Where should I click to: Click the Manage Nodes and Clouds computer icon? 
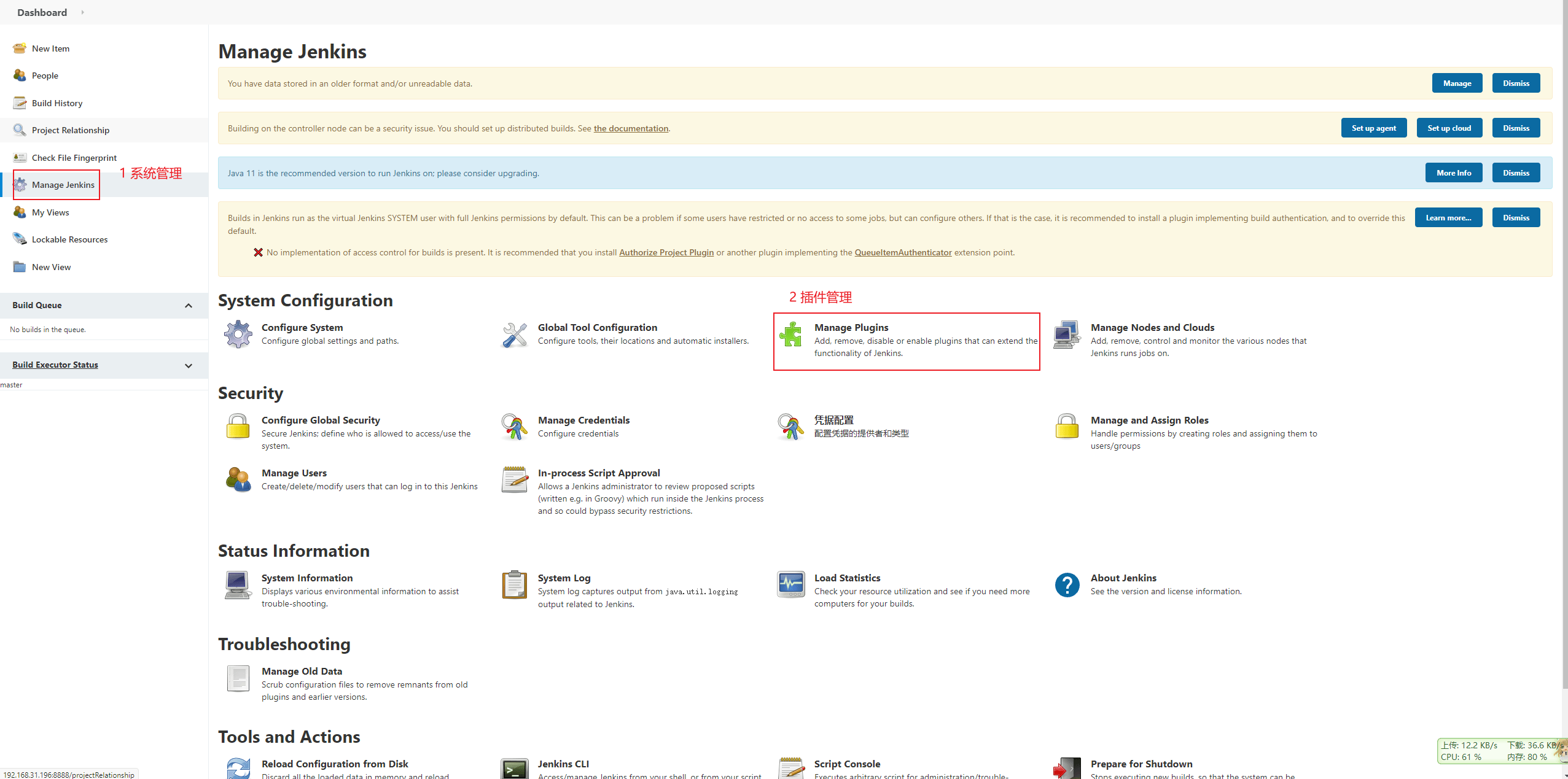coord(1067,335)
